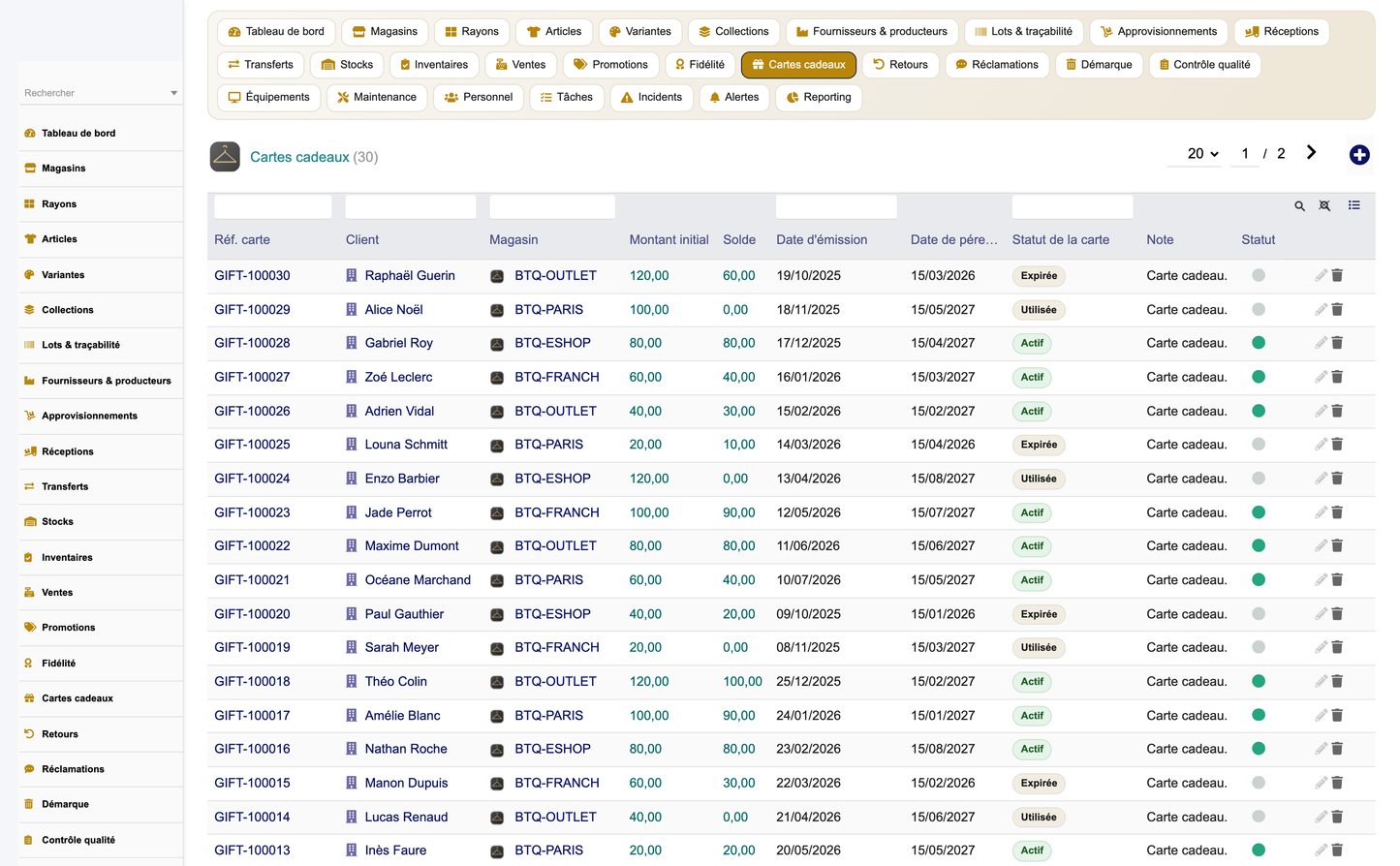Open client link Océane Marchand
The image size is (1400, 866).
[x=418, y=579]
